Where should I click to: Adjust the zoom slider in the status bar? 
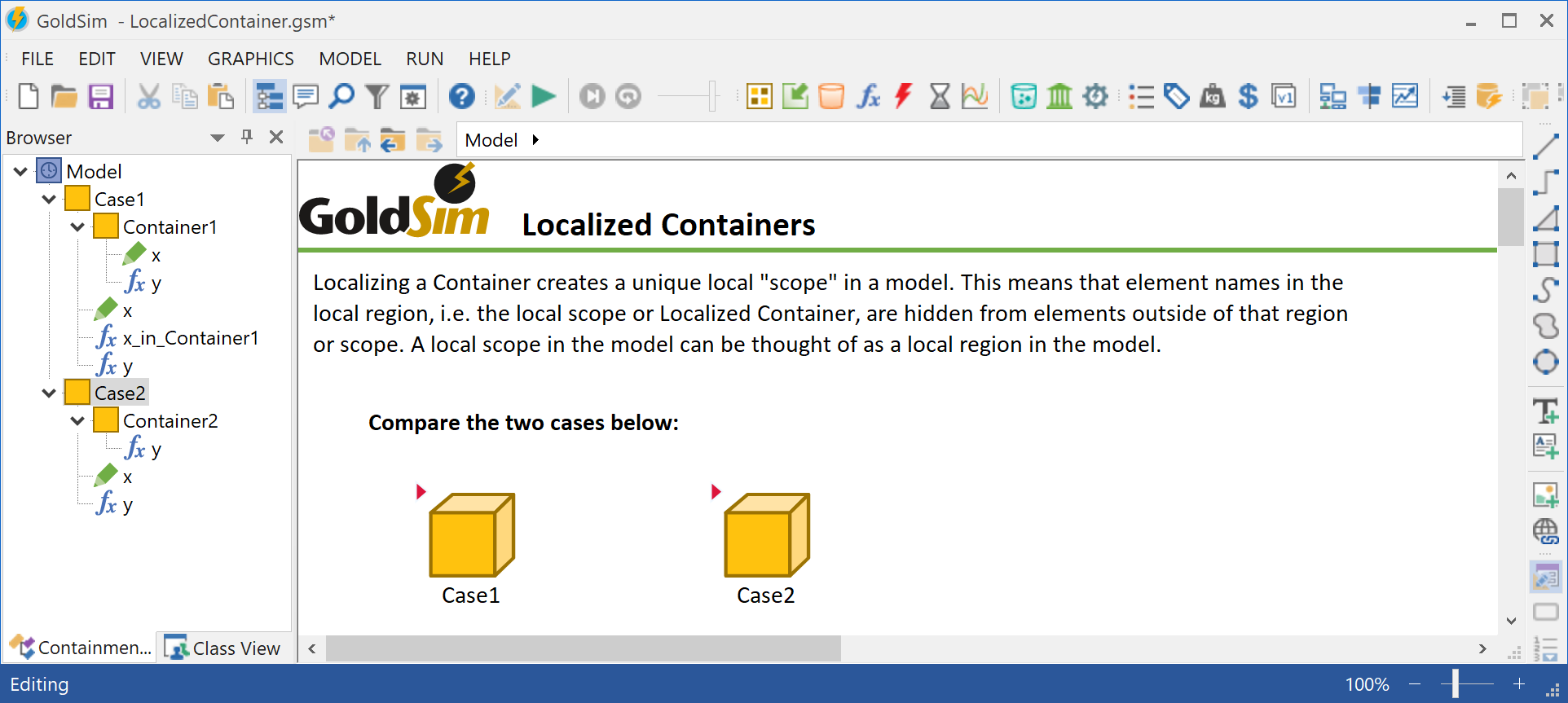[x=1455, y=684]
